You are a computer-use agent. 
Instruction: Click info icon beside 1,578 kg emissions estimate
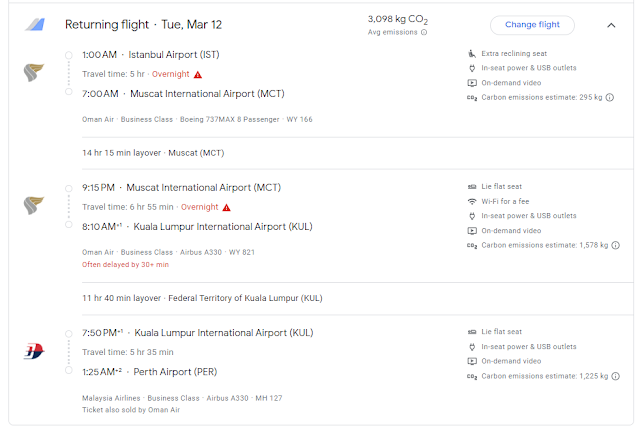pos(615,245)
